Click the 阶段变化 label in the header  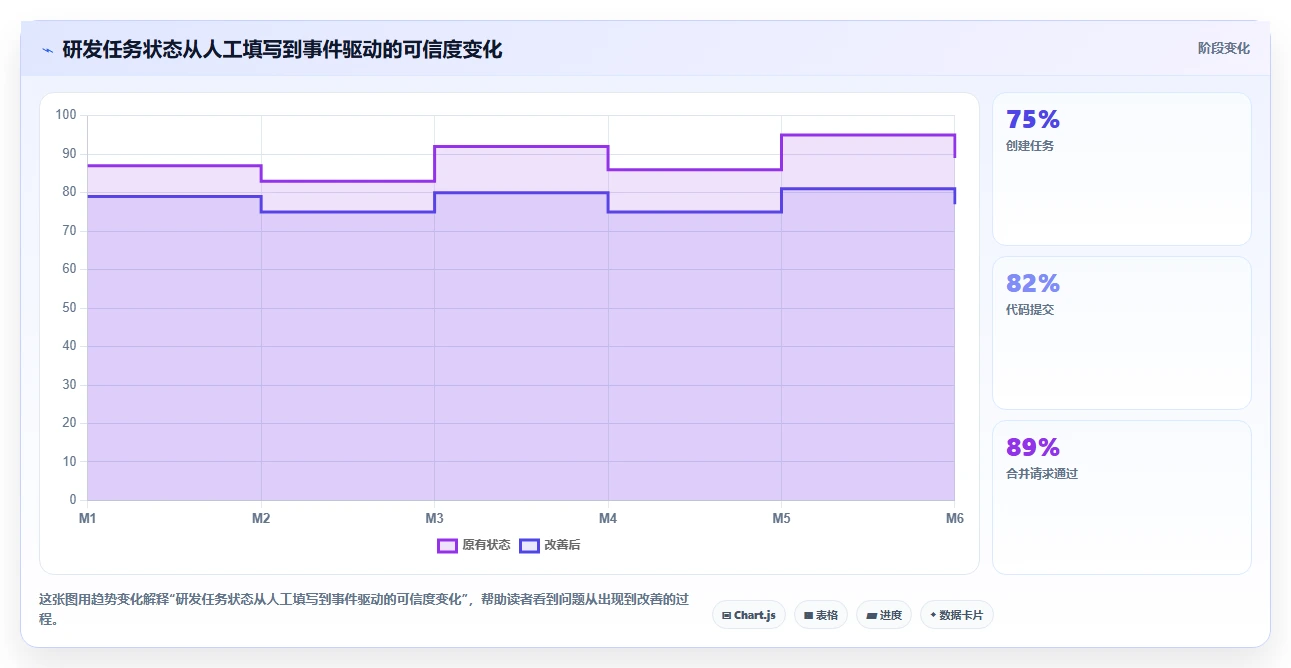click(1224, 48)
